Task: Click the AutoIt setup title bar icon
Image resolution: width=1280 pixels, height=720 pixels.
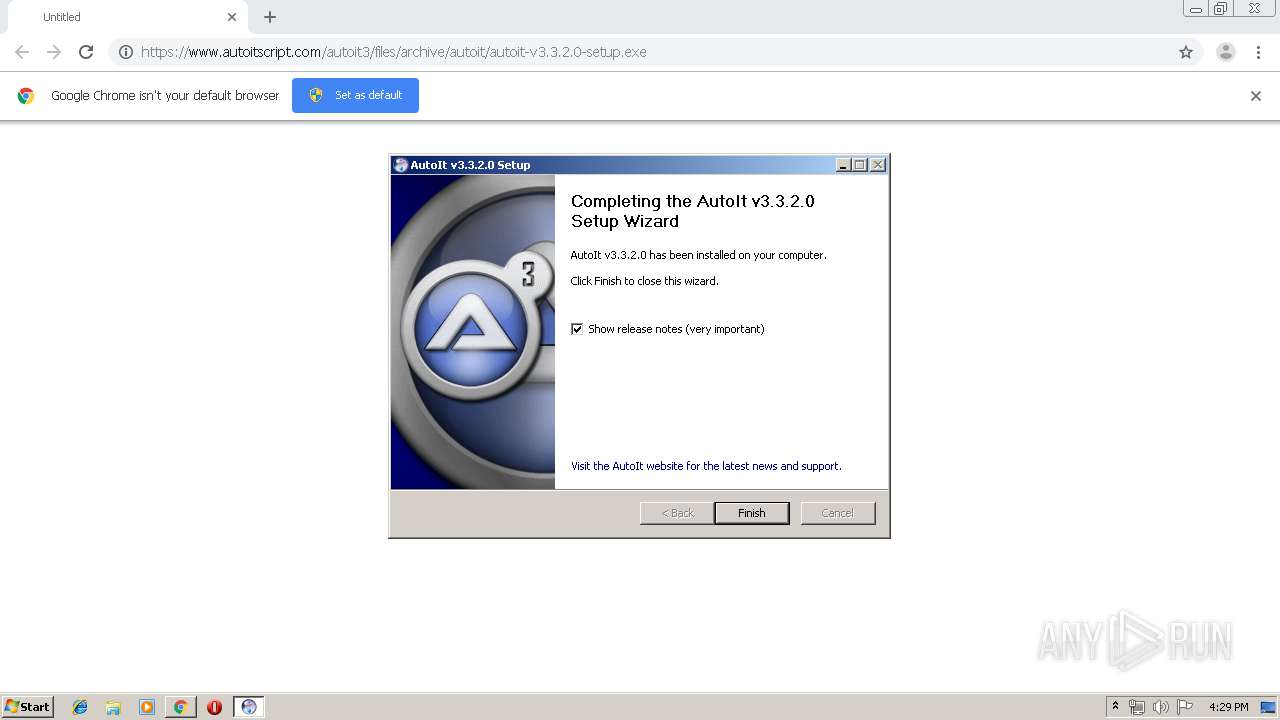Action: pyautogui.click(x=401, y=165)
